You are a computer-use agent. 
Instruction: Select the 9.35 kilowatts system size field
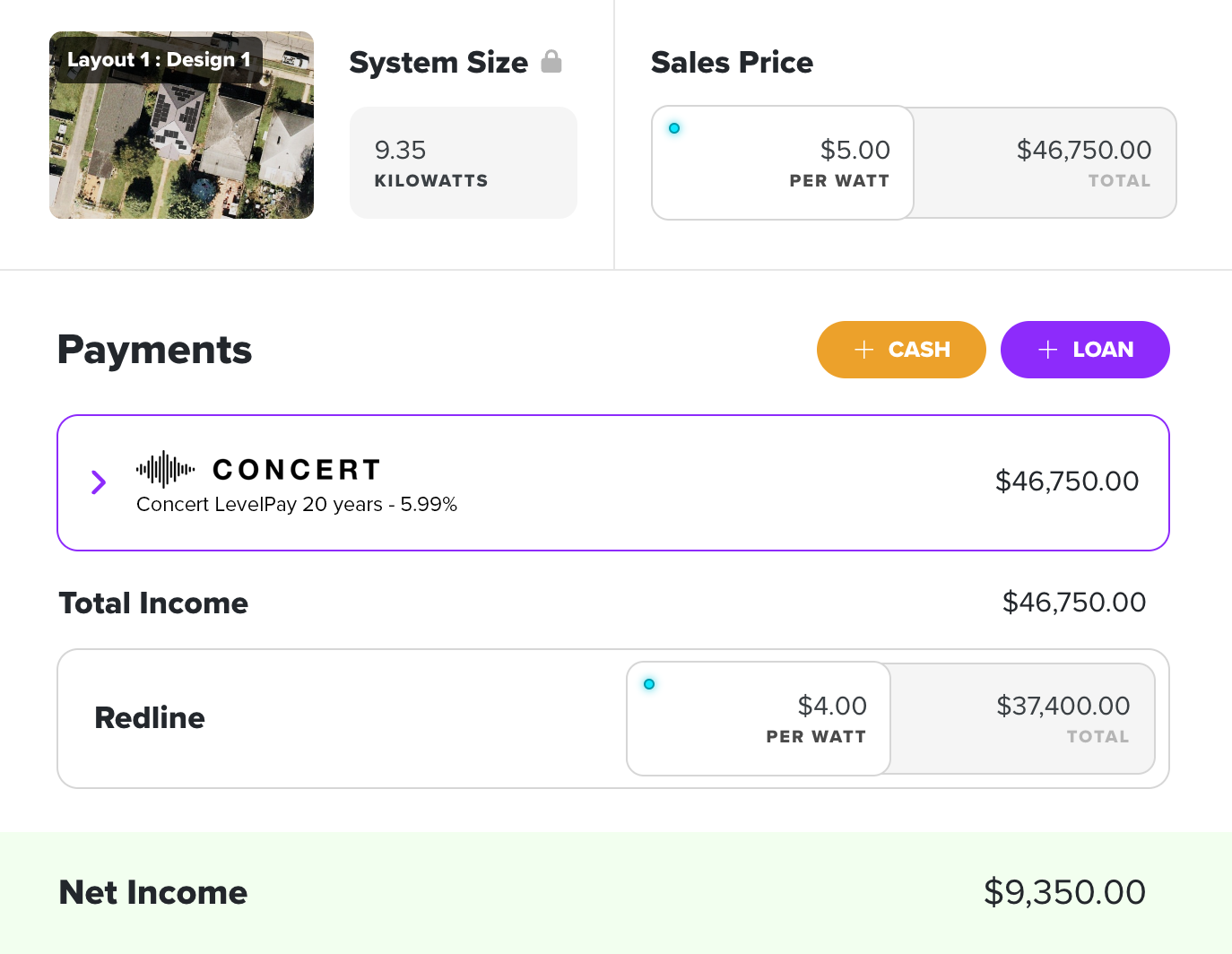coord(463,162)
